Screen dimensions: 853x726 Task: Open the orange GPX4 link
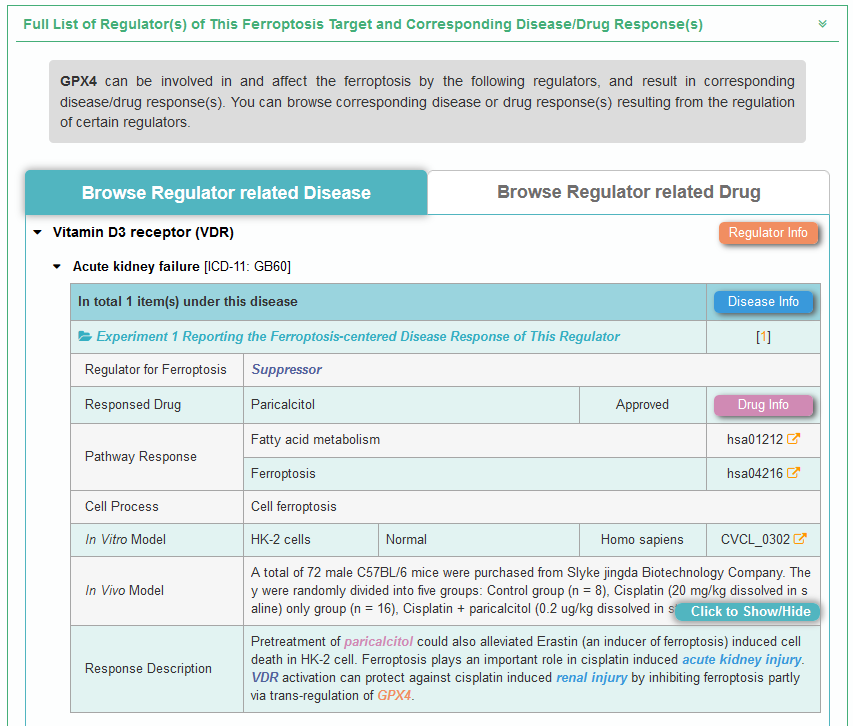(x=393, y=695)
